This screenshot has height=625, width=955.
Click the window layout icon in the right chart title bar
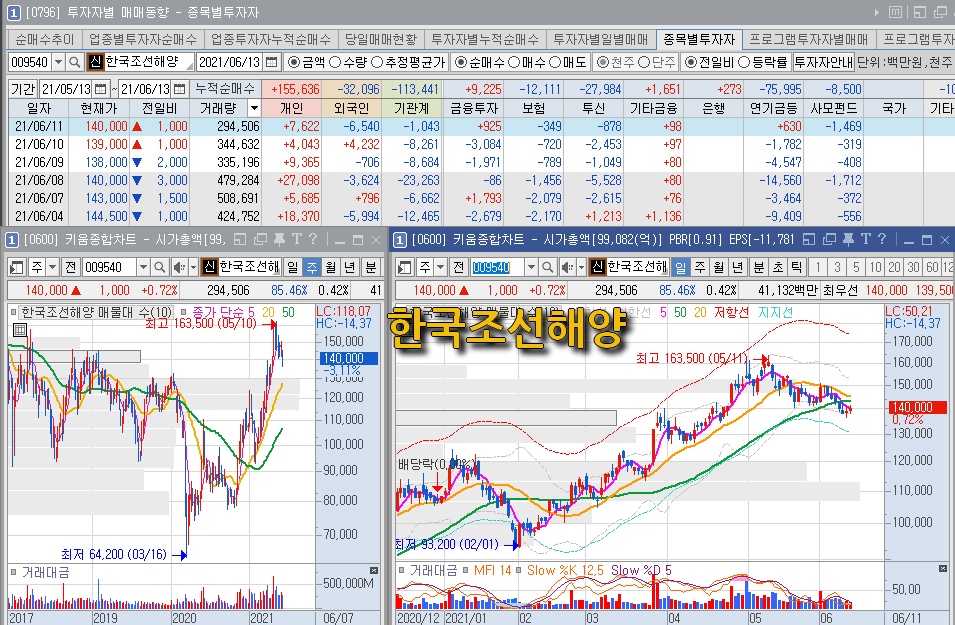point(809,239)
